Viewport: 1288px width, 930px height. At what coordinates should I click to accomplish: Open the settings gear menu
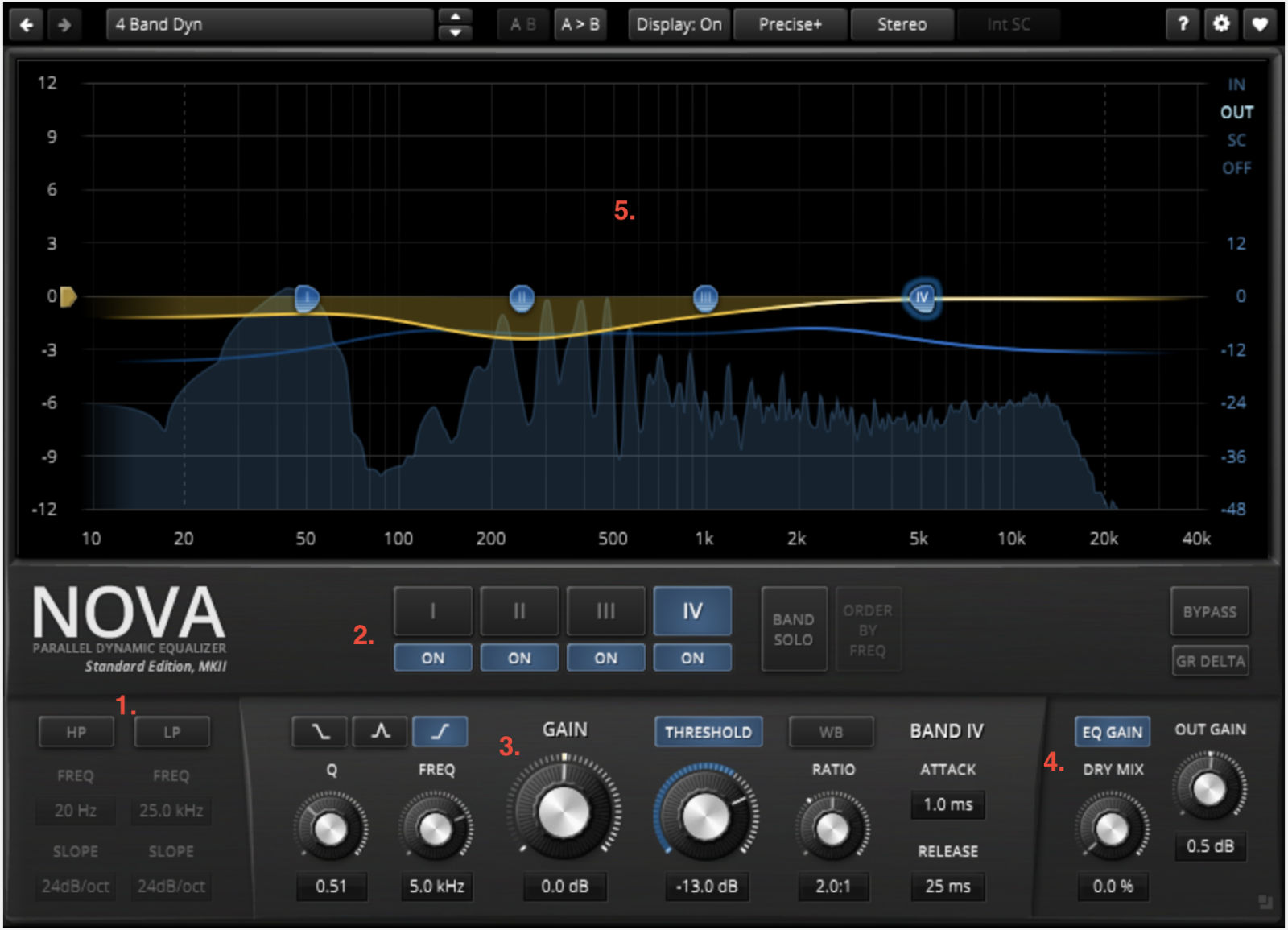(1221, 24)
